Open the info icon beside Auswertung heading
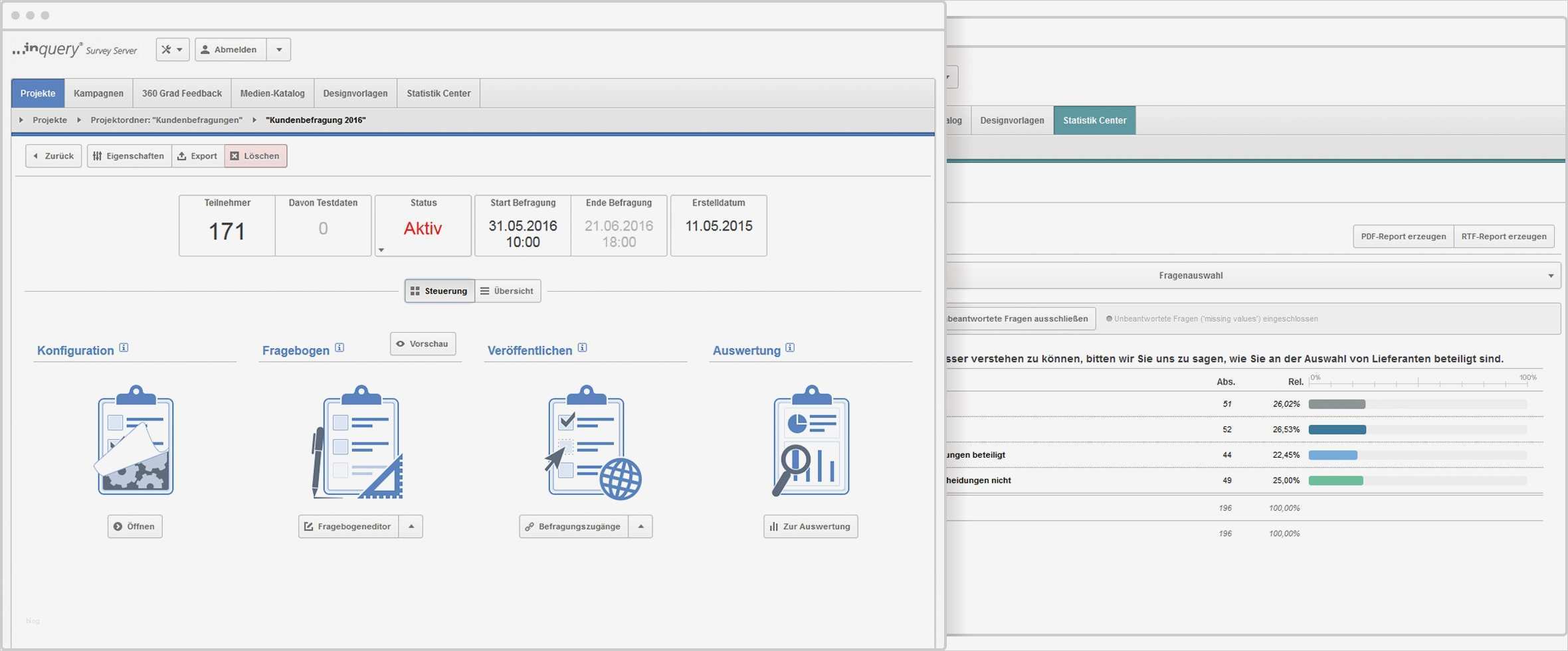Screen dimensions: 1568x651 click(790, 347)
